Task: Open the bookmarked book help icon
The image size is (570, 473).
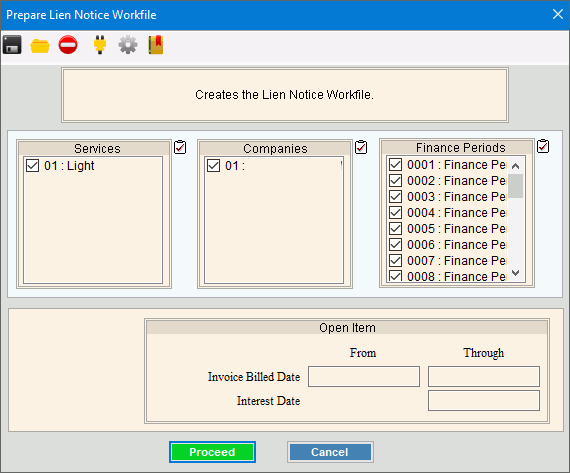Action: coord(156,45)
